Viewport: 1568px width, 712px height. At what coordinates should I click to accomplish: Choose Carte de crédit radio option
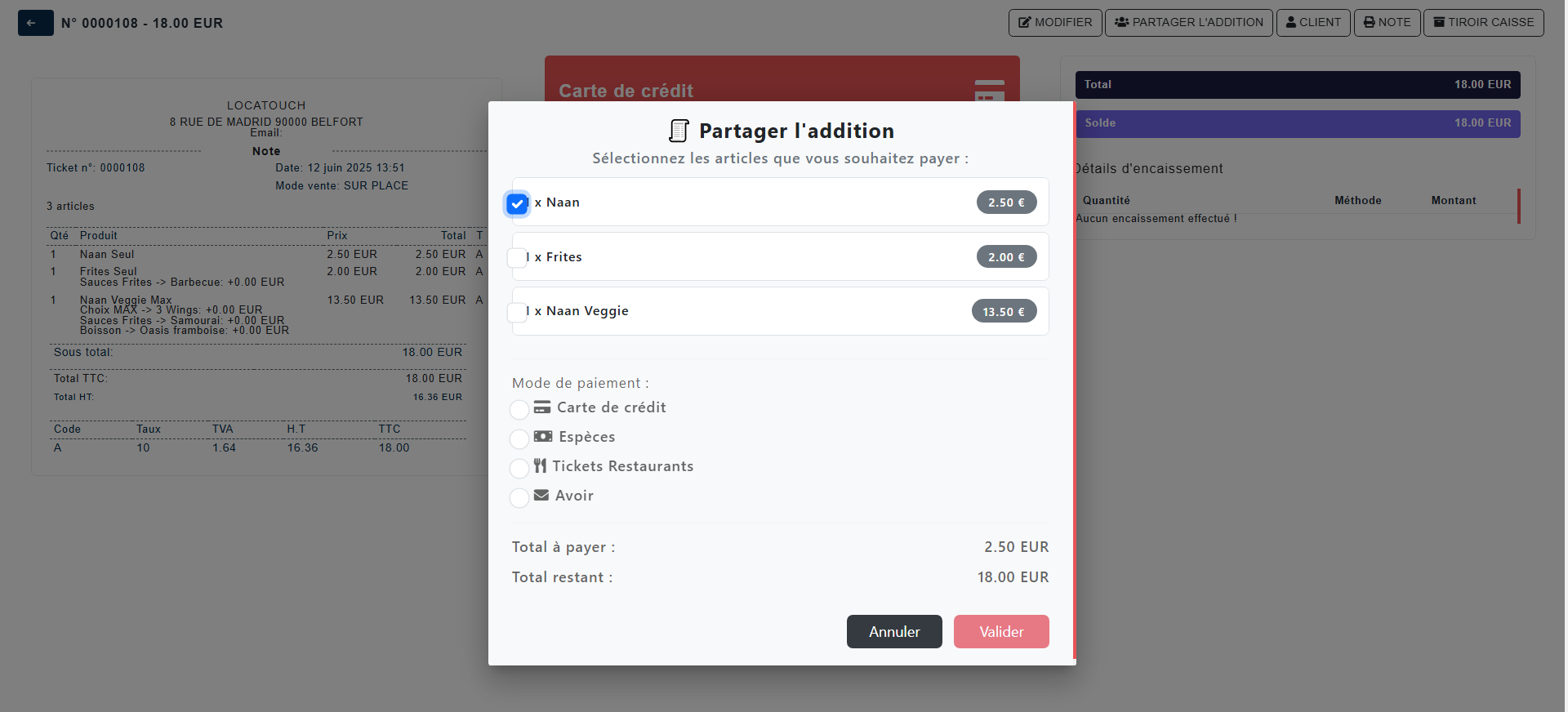point(519,409)
